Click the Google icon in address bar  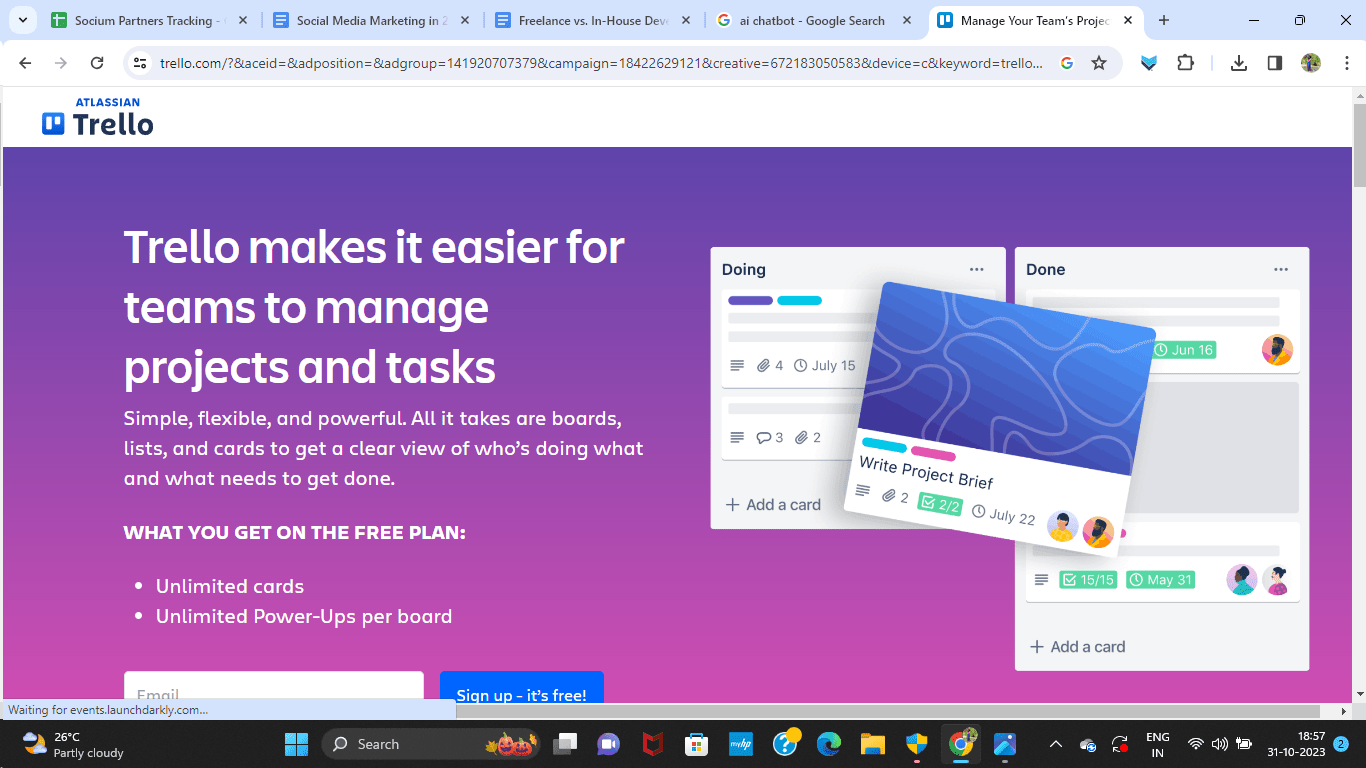coord(1067,63)
